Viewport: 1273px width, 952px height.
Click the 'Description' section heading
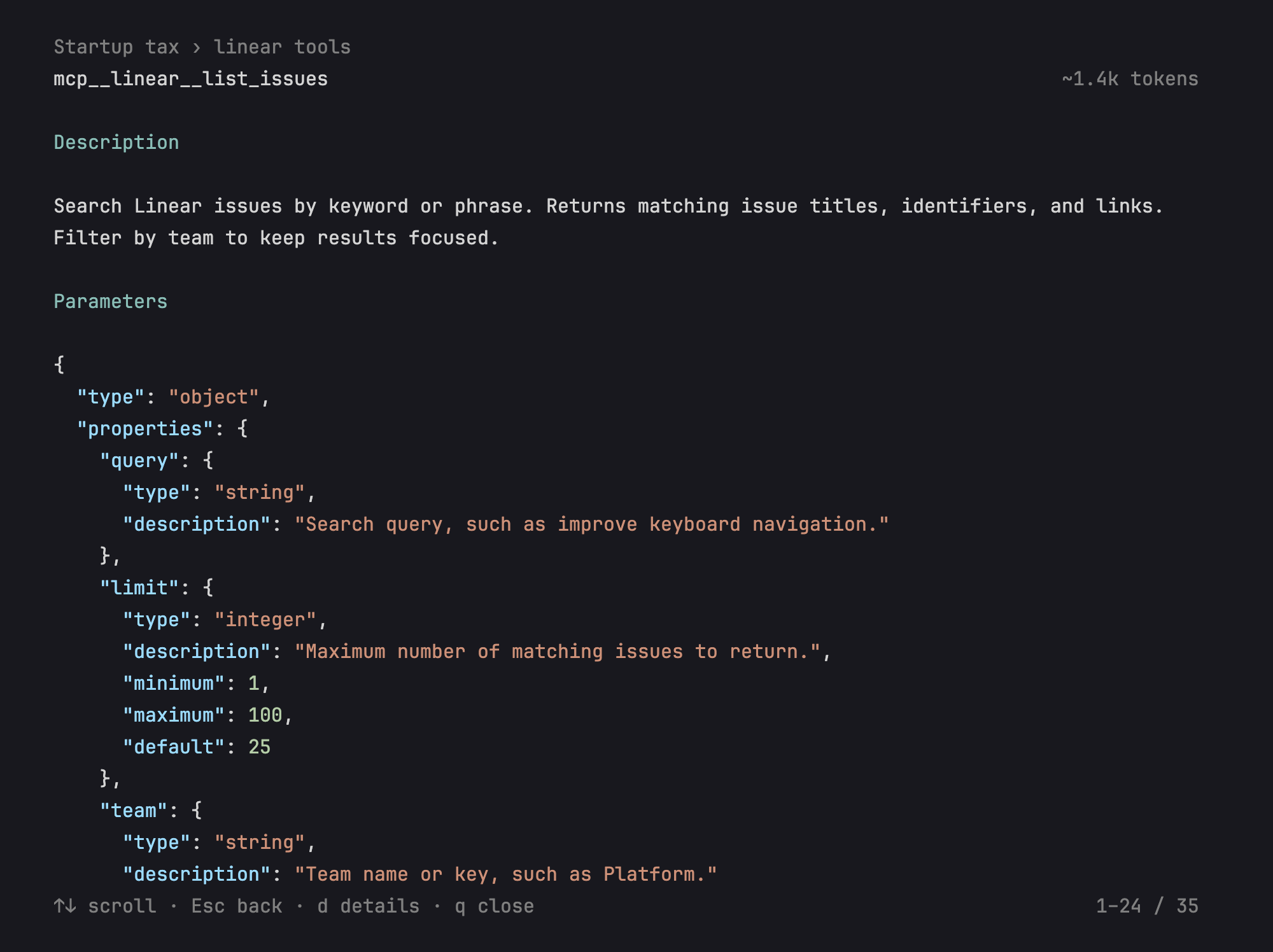coord(116,143)
